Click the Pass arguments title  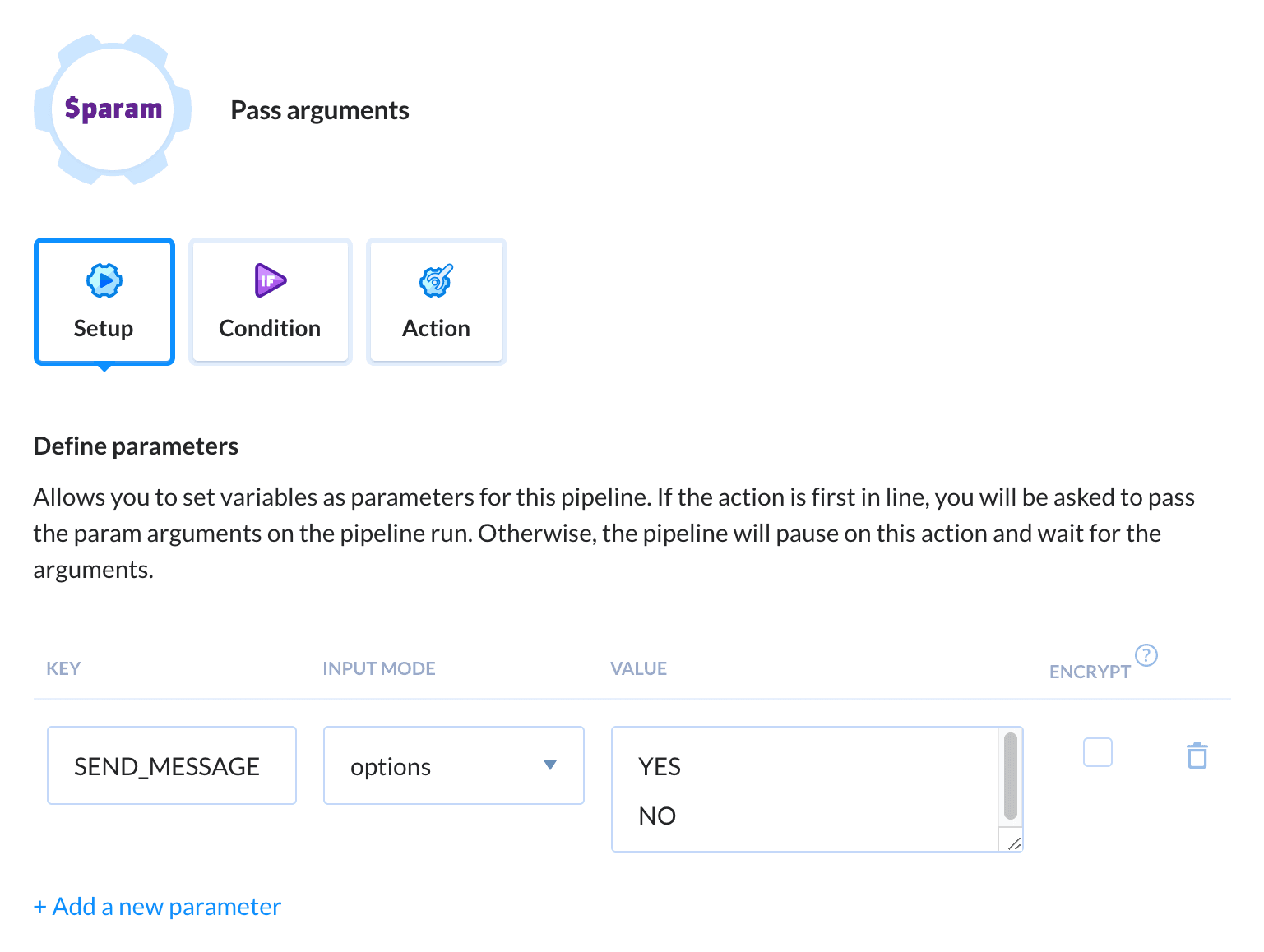click(x=319, y=110)
